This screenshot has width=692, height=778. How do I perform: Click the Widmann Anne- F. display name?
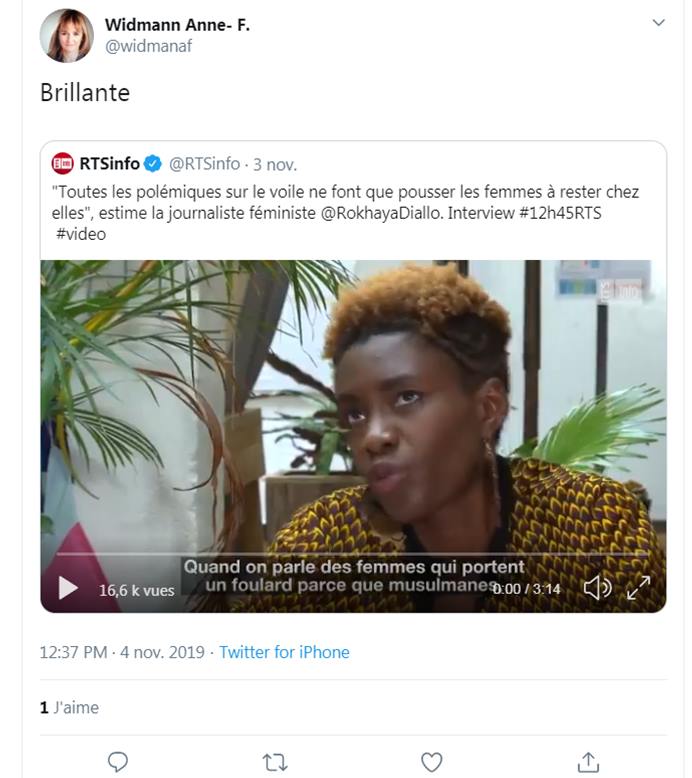point(177,25)
